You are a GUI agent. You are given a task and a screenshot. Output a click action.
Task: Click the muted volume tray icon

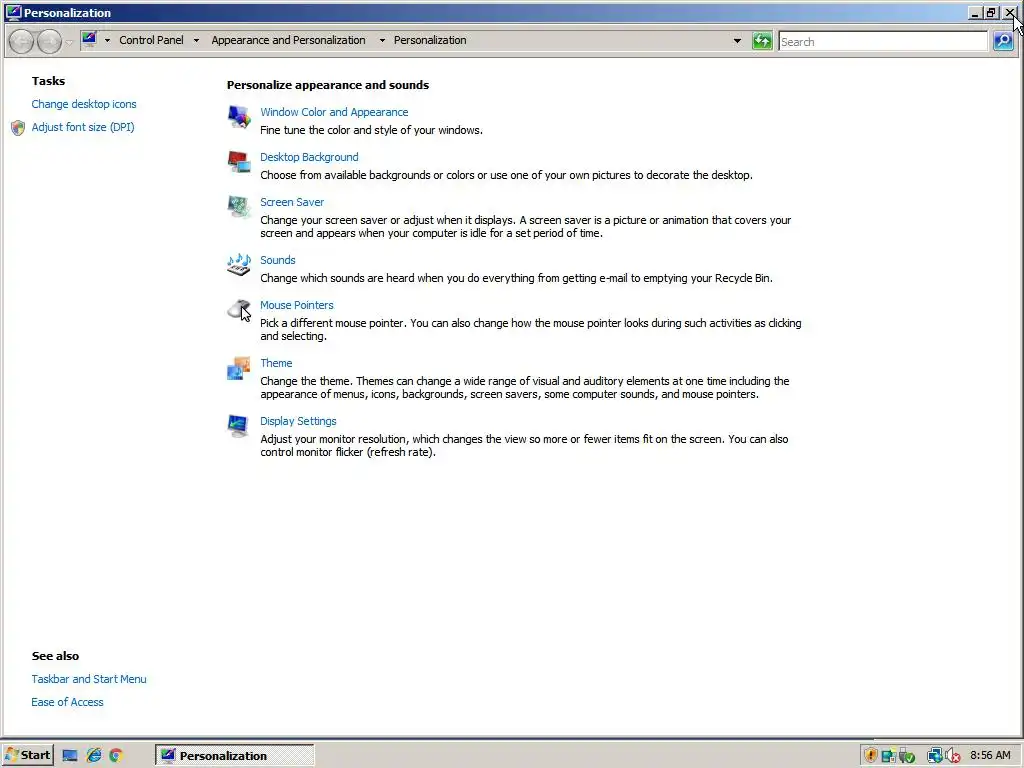pos(953,756)
